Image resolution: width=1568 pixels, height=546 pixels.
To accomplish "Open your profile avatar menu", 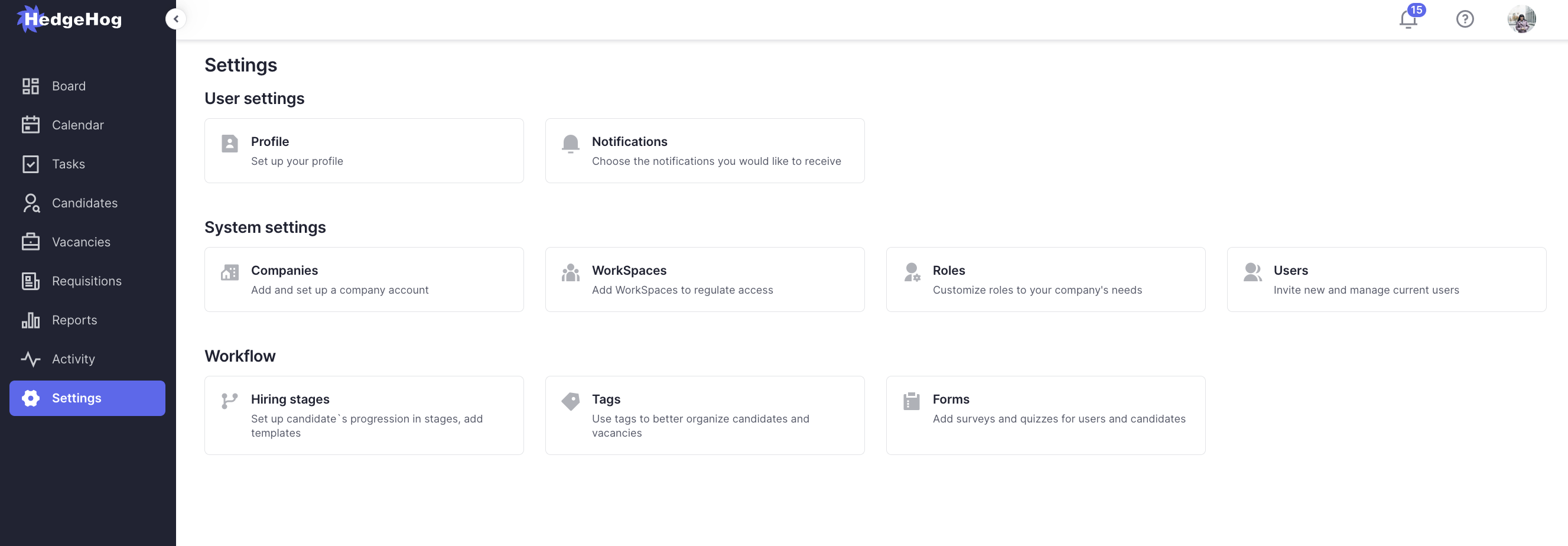I will tap(1522, 19).
